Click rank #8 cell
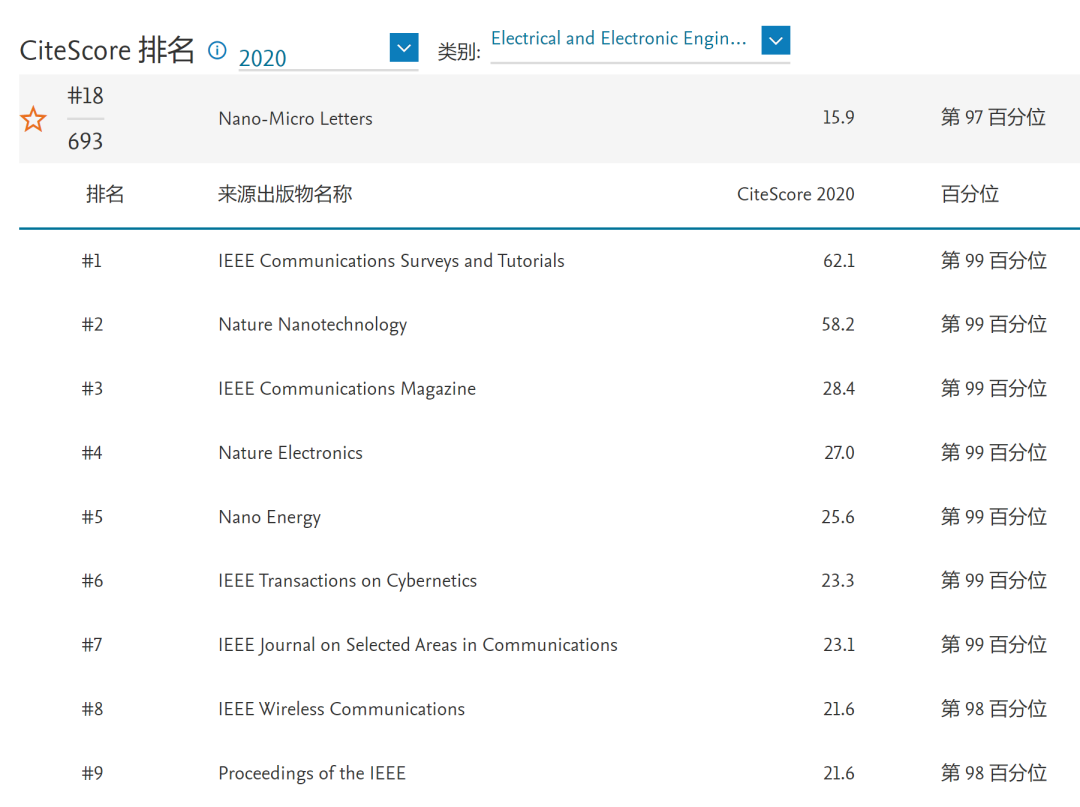 [x=92, y=709]
